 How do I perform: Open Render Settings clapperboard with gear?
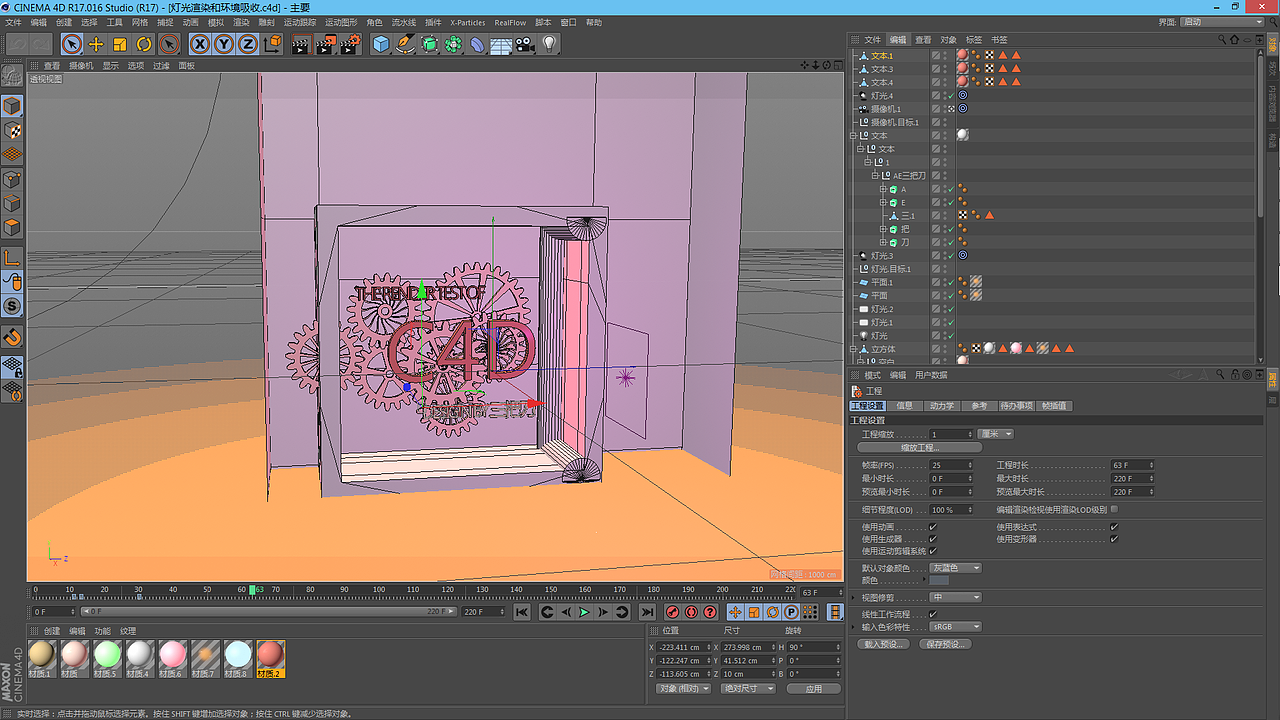tap(350, 44)
